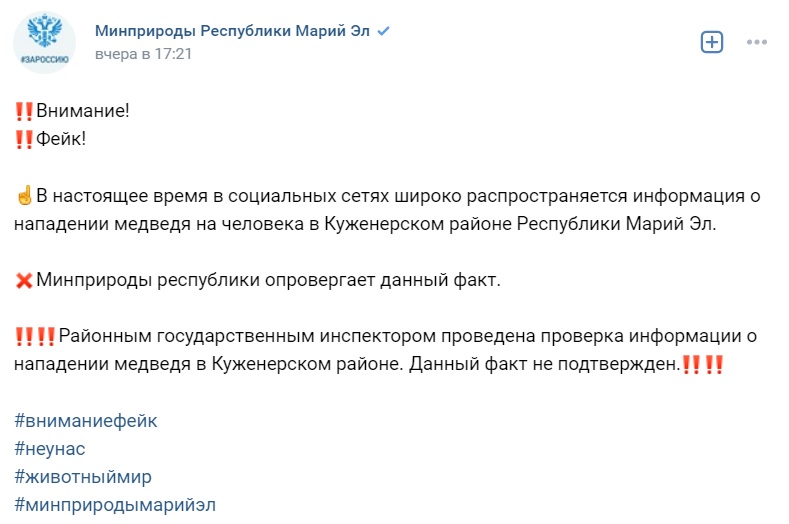Open the #вниманиефейк hashtag

pos(86,420)
